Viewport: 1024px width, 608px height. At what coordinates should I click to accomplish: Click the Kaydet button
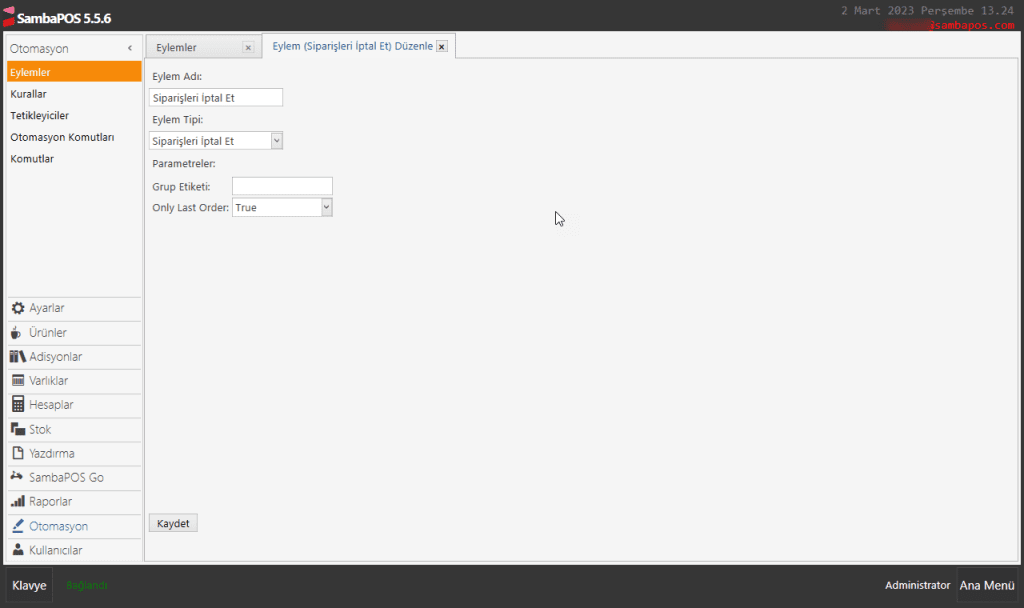pyautogui.click(x=173, y=523)
